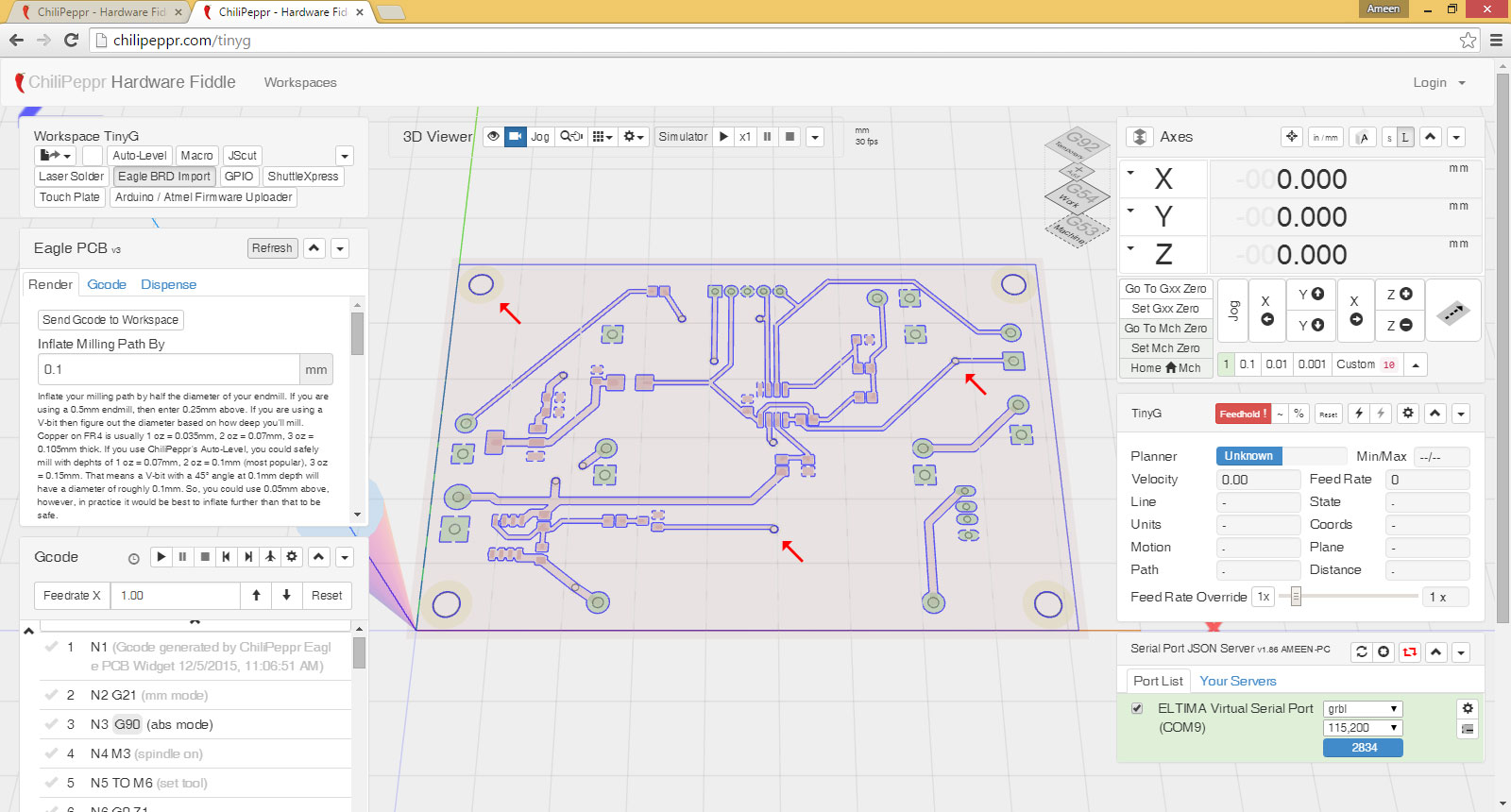The height and width of the screenshot is (812, 1511).
Task: Toggle the 3D Viewer eye visibility icon
Action: [493, 137]
